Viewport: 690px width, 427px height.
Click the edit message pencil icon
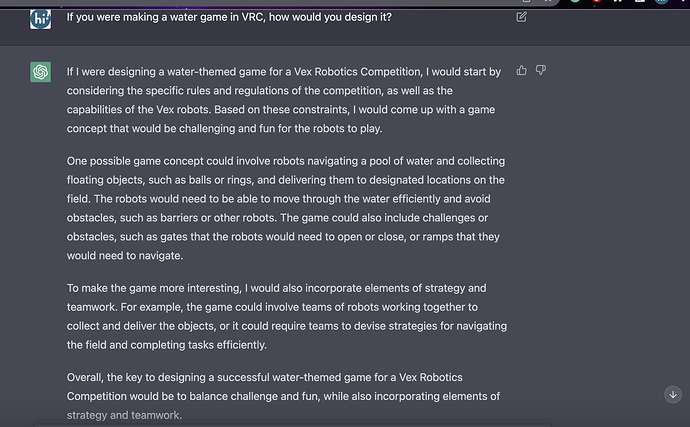[522, 17]
